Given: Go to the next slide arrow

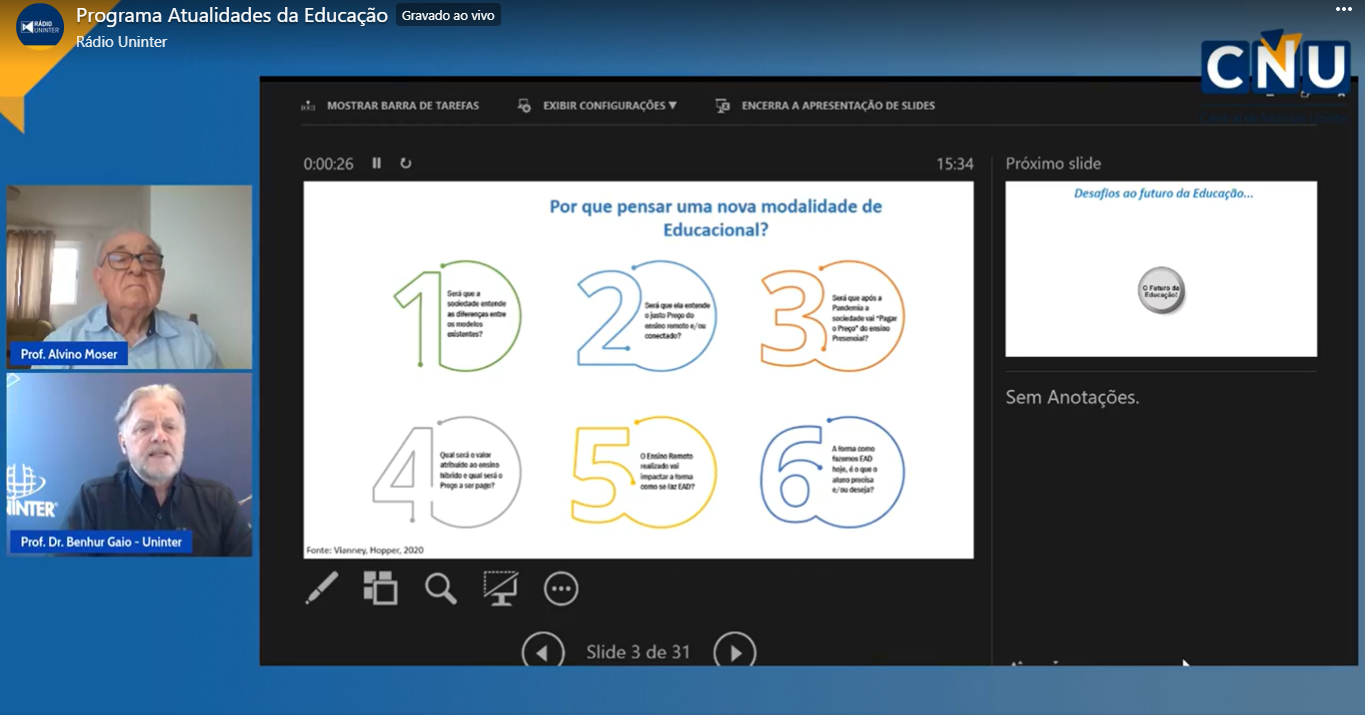Looking at the screenshot, I should point(734,652).
